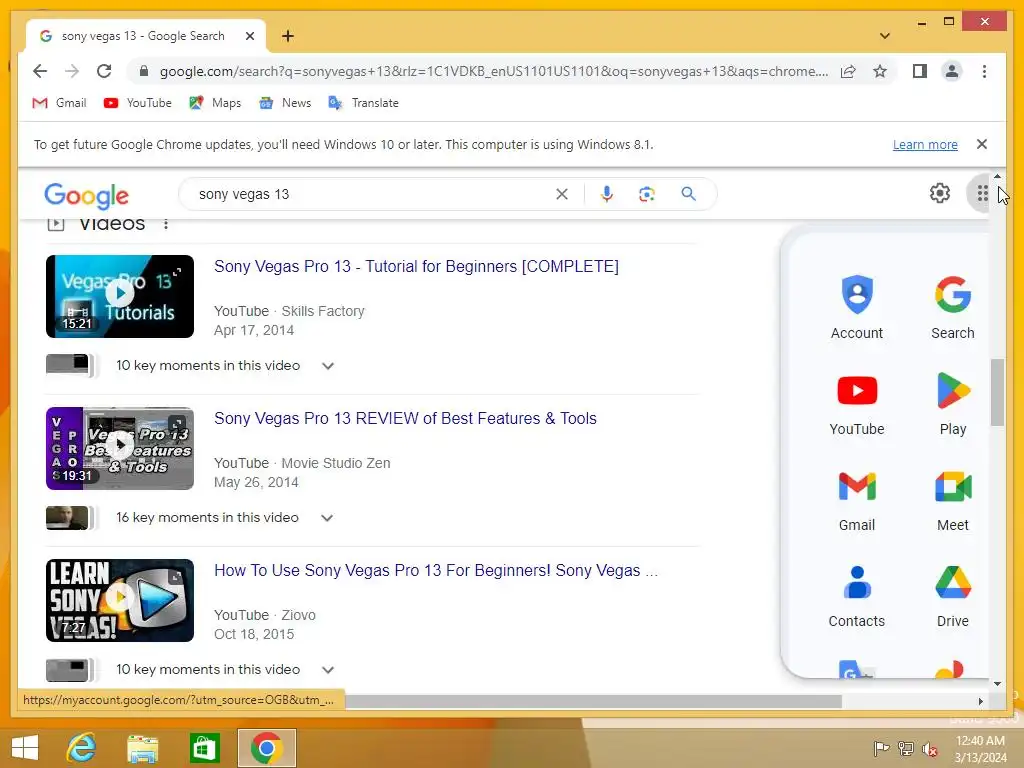Open the Windows Start button

click(25, 748)
